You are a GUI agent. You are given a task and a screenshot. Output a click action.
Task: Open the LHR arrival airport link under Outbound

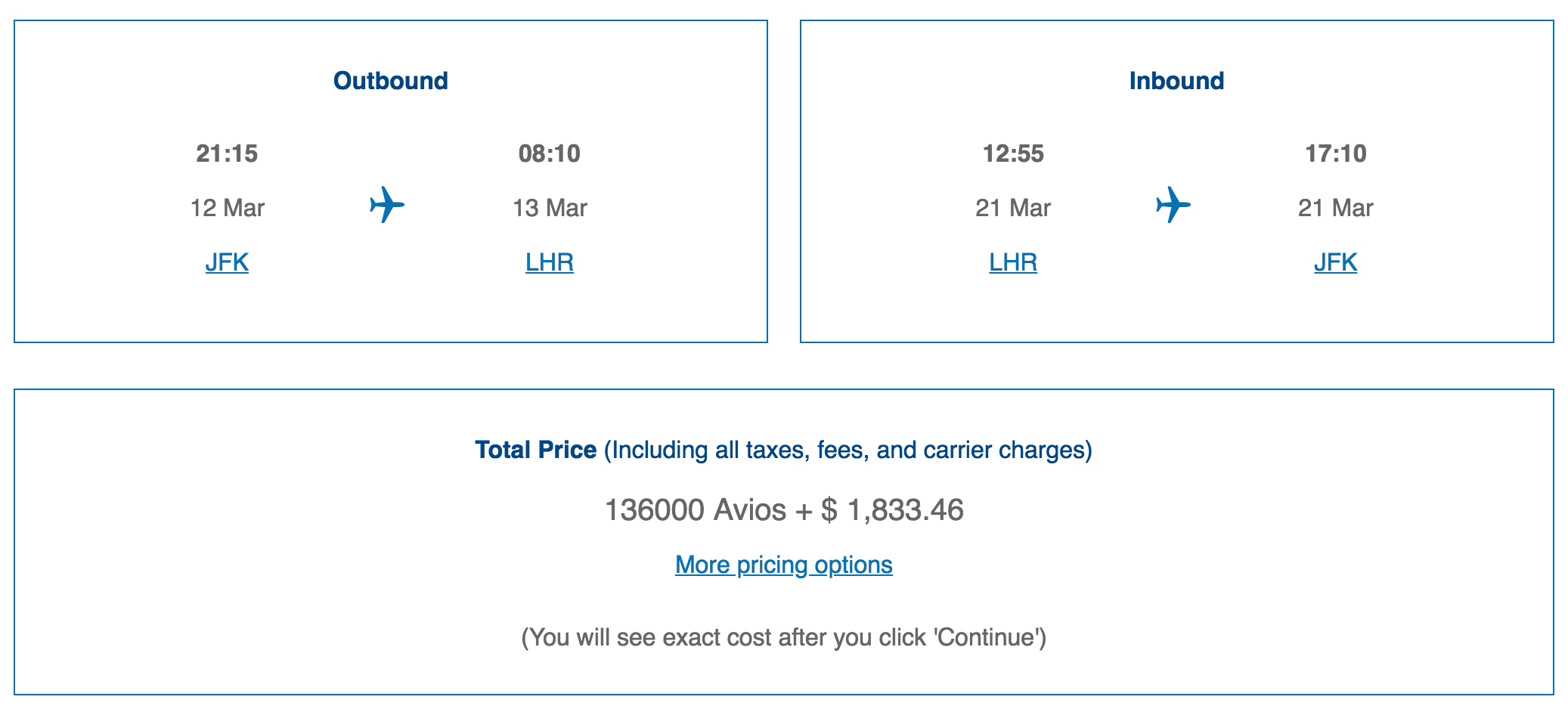(550, 262)
